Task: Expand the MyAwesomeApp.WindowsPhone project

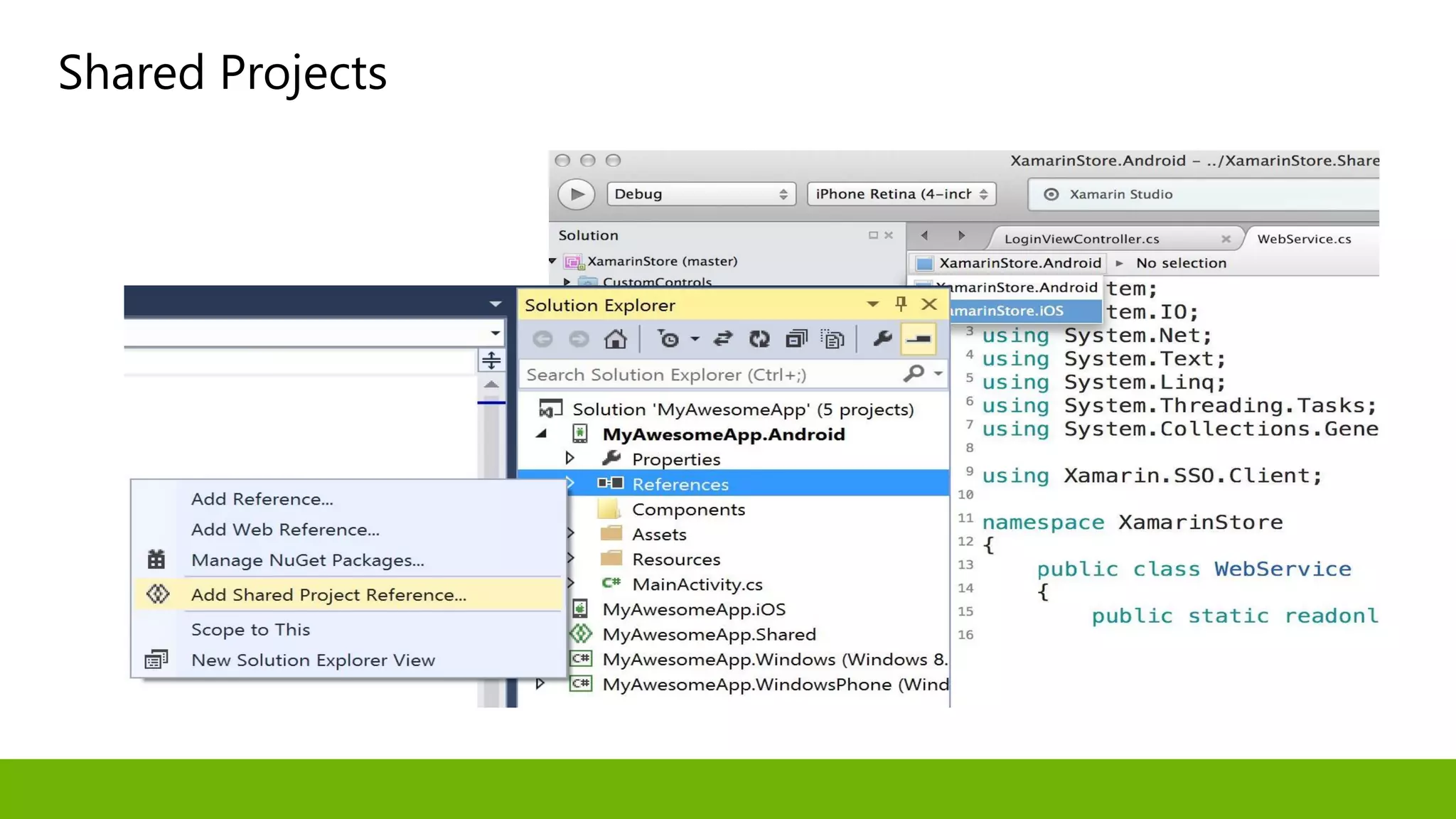Action: click(x=540, y=684)
